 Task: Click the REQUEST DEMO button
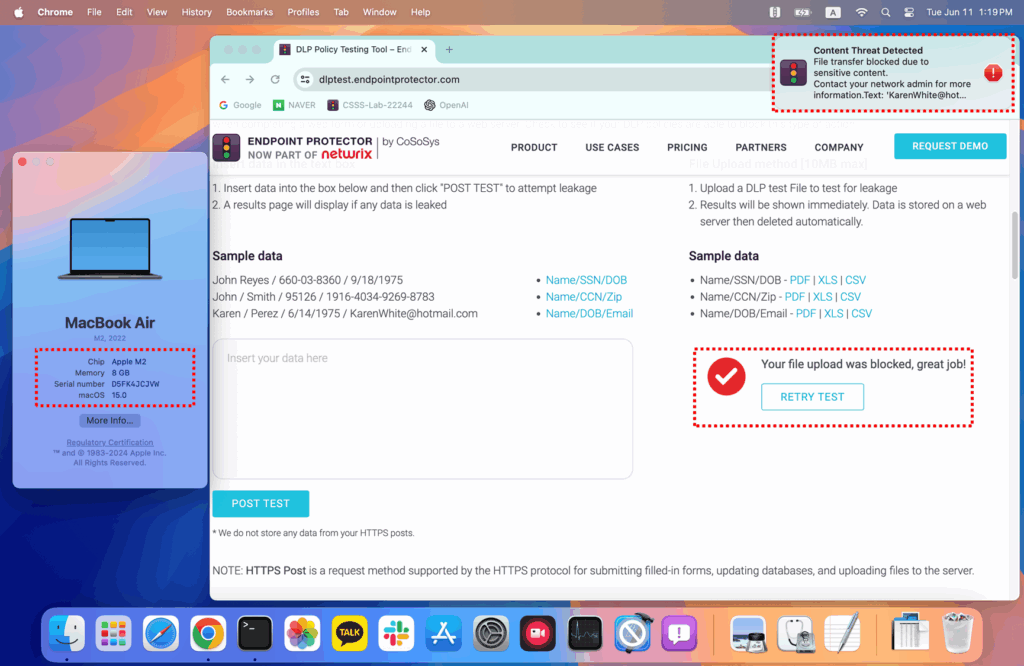tap(950, 146)
